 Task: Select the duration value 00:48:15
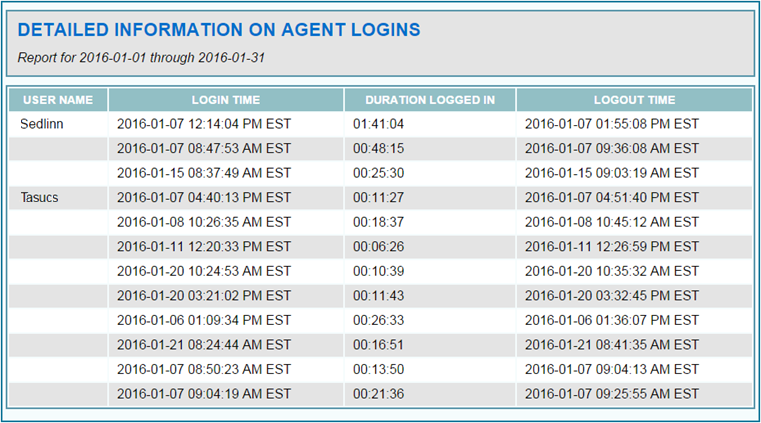pos(378,148)
